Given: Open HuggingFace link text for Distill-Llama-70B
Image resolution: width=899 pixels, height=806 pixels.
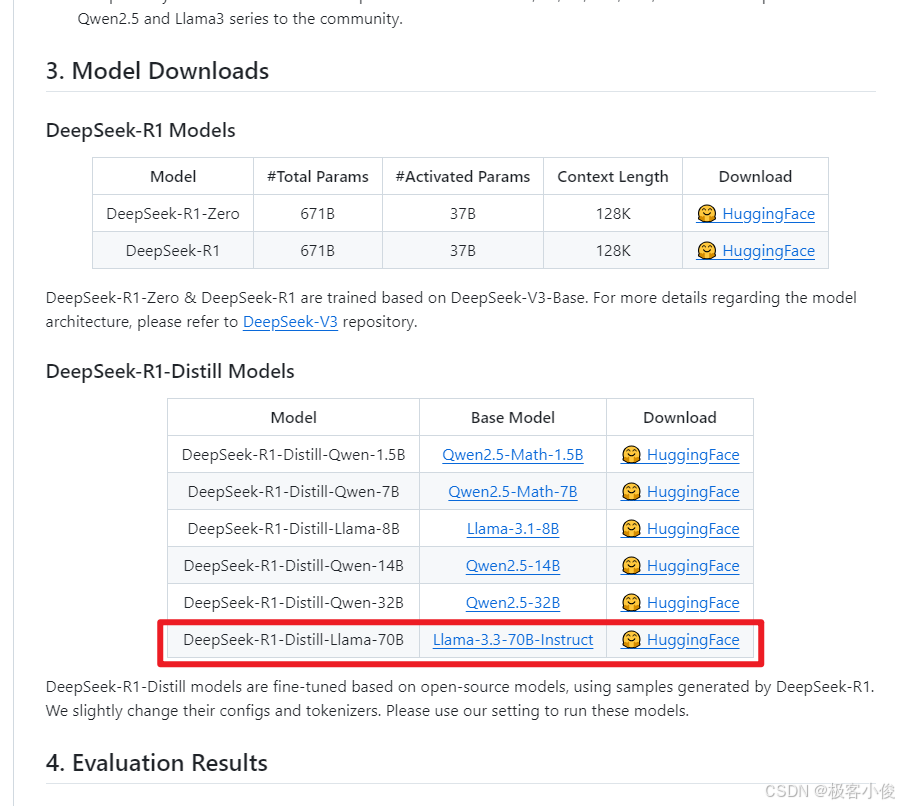Looking at the screenshot, I should point(693,640).
